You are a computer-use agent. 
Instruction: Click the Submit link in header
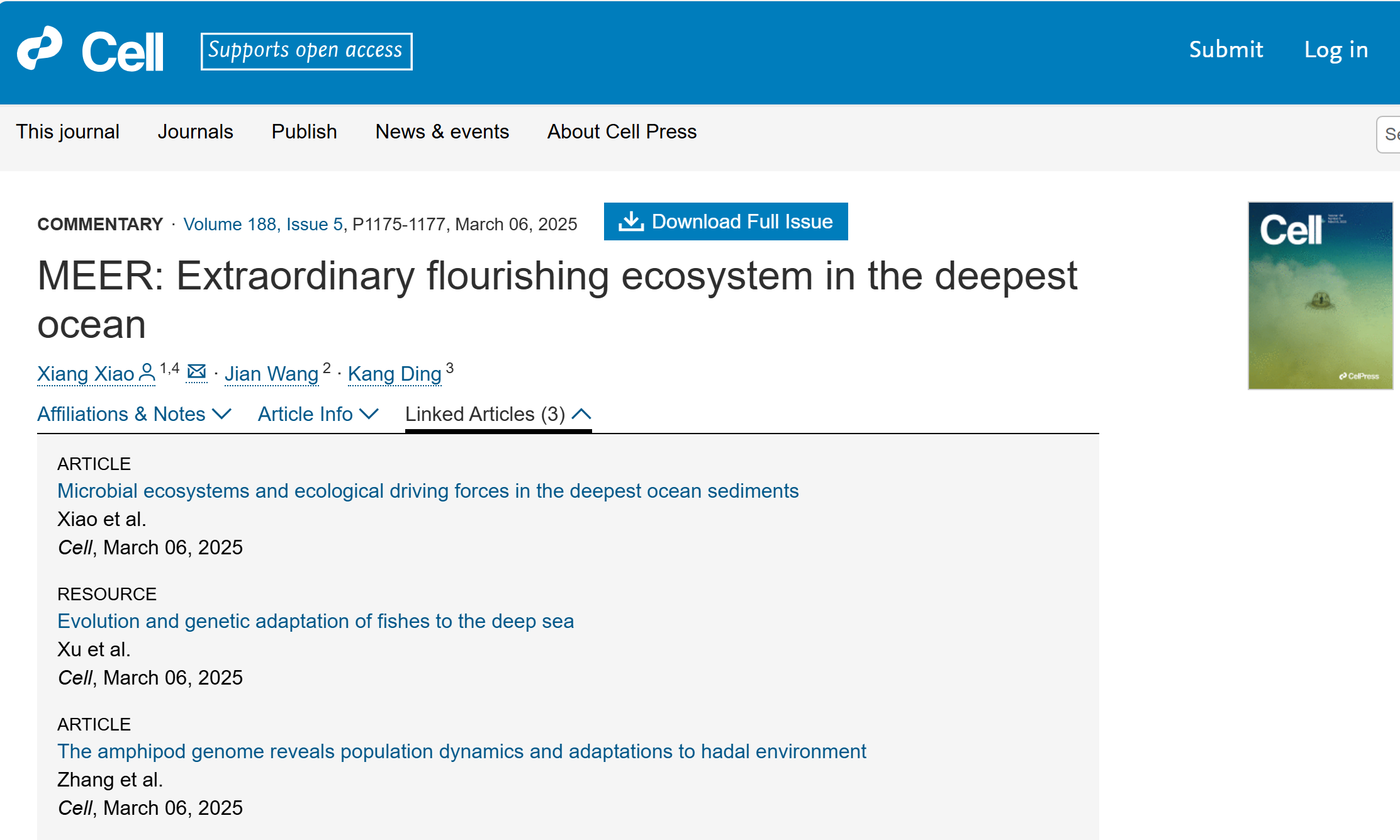1226,50
